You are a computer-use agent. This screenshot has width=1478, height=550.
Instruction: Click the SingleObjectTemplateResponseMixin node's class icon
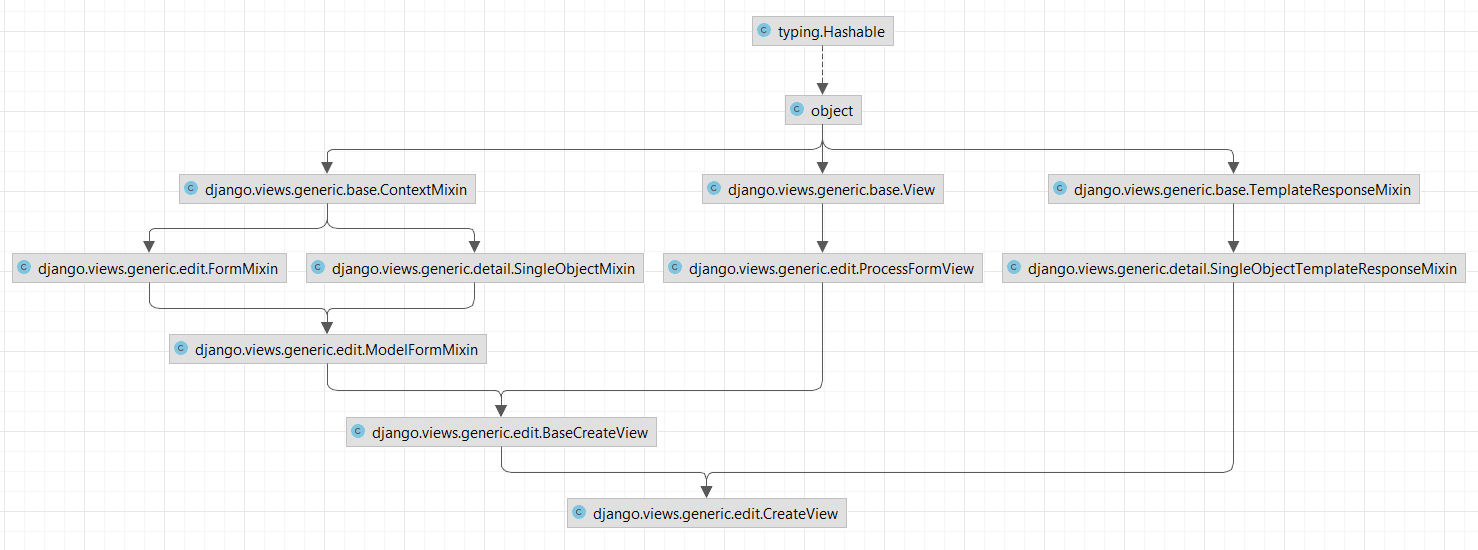1015,268
